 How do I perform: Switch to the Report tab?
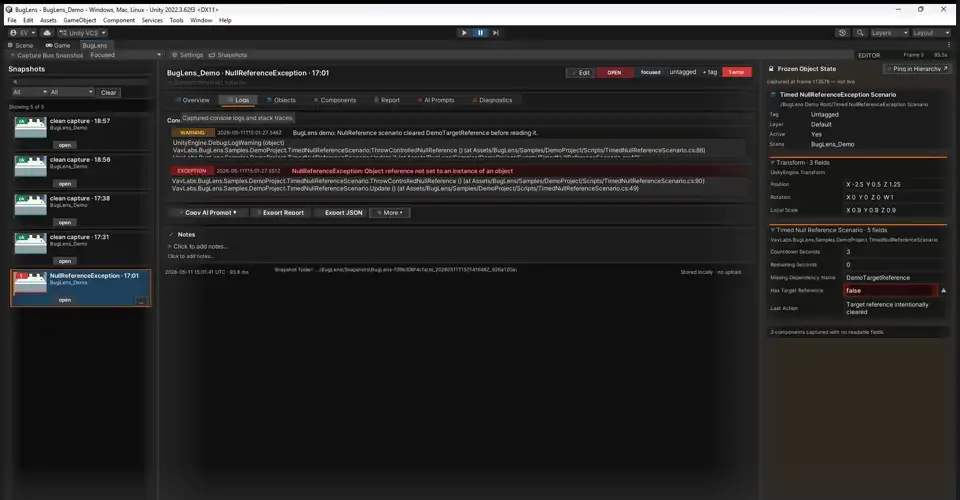point(387,100)
